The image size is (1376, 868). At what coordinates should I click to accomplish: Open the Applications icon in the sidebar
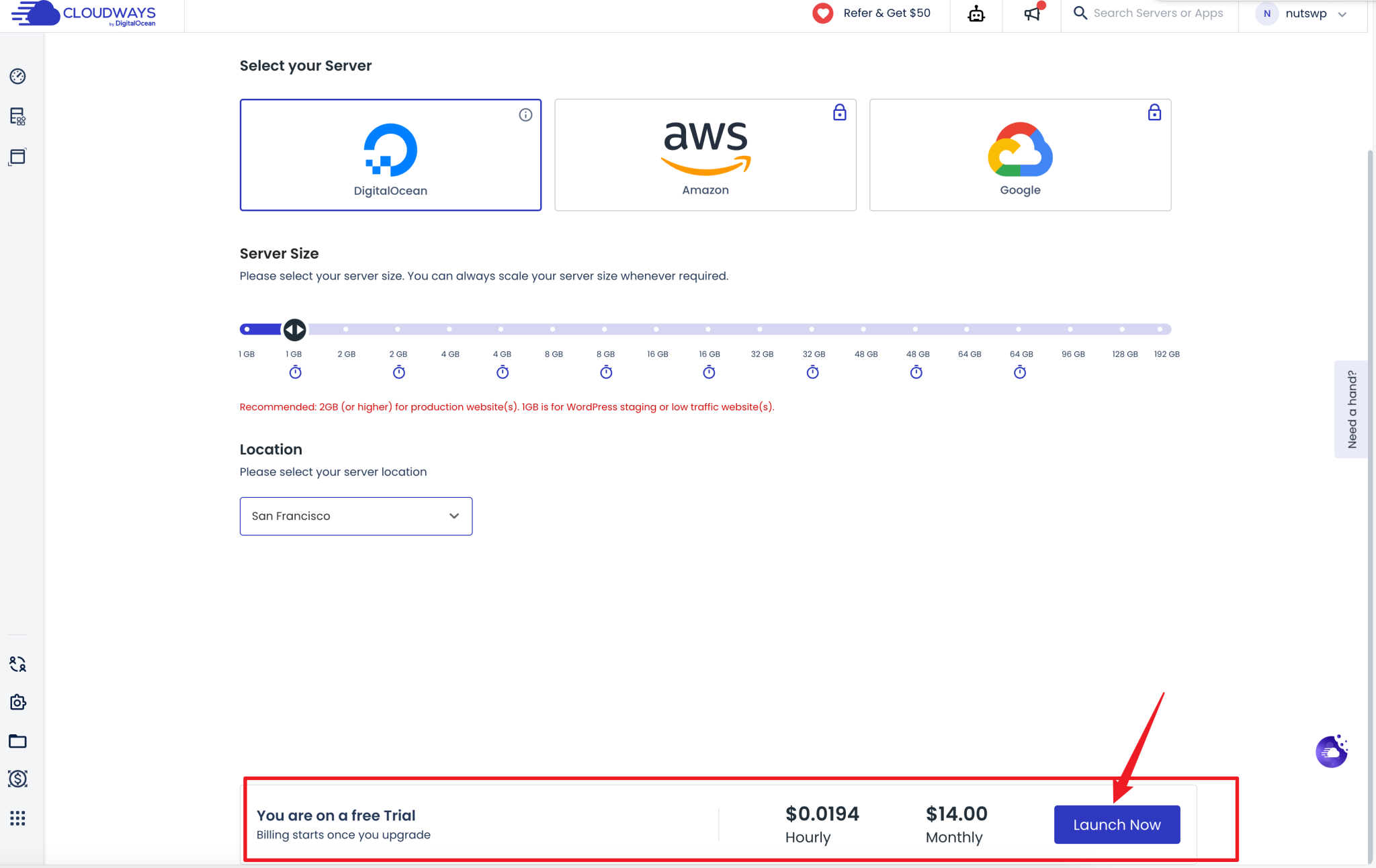[17, 157]
